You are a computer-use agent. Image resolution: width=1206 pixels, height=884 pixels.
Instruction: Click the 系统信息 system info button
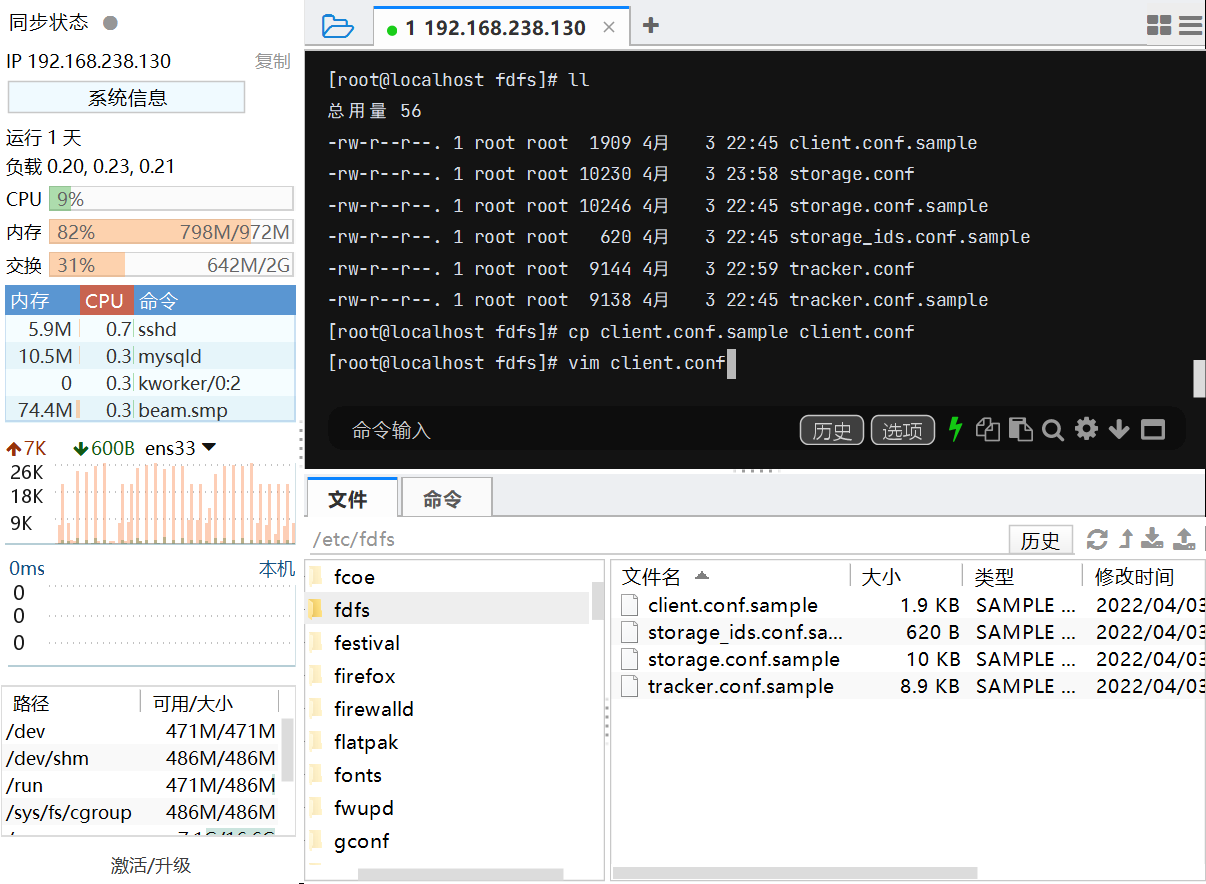[x=127, y=97]
